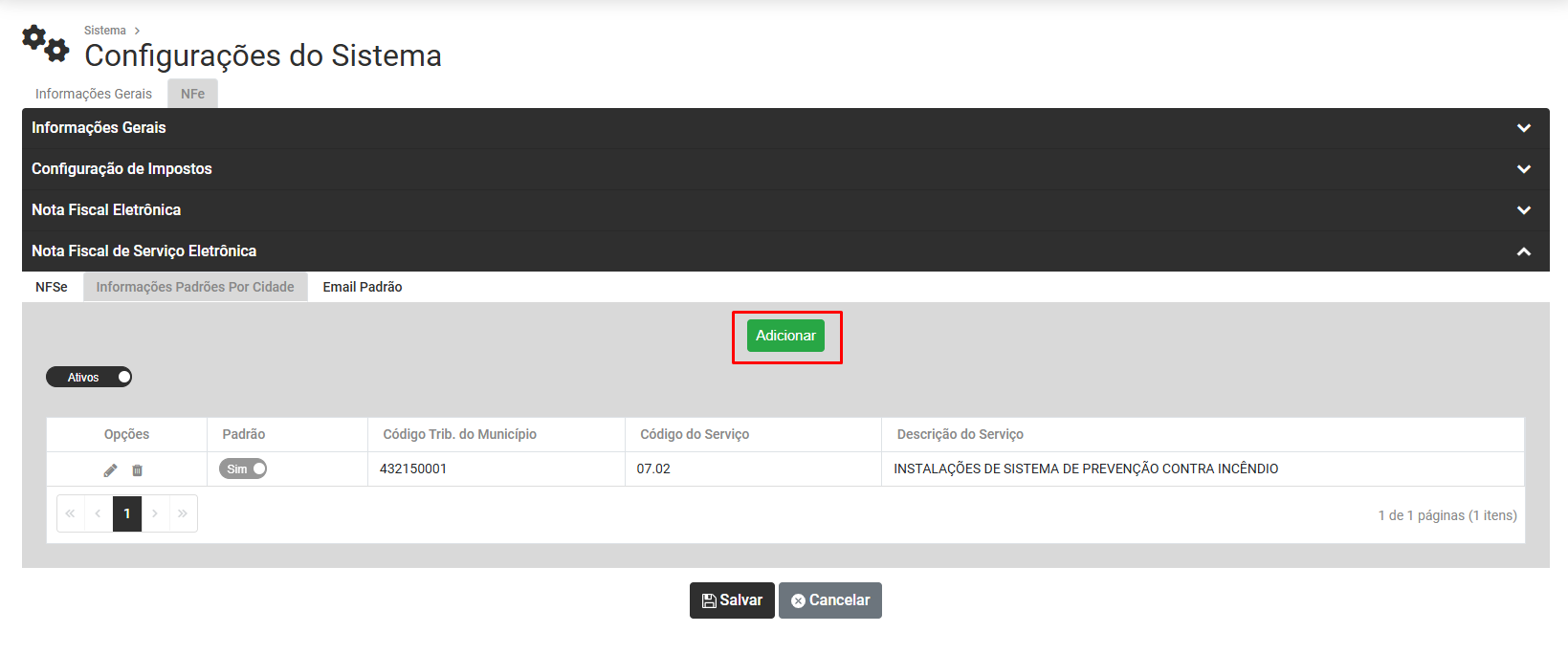Click the green Adicionar button

coord(785,336)
